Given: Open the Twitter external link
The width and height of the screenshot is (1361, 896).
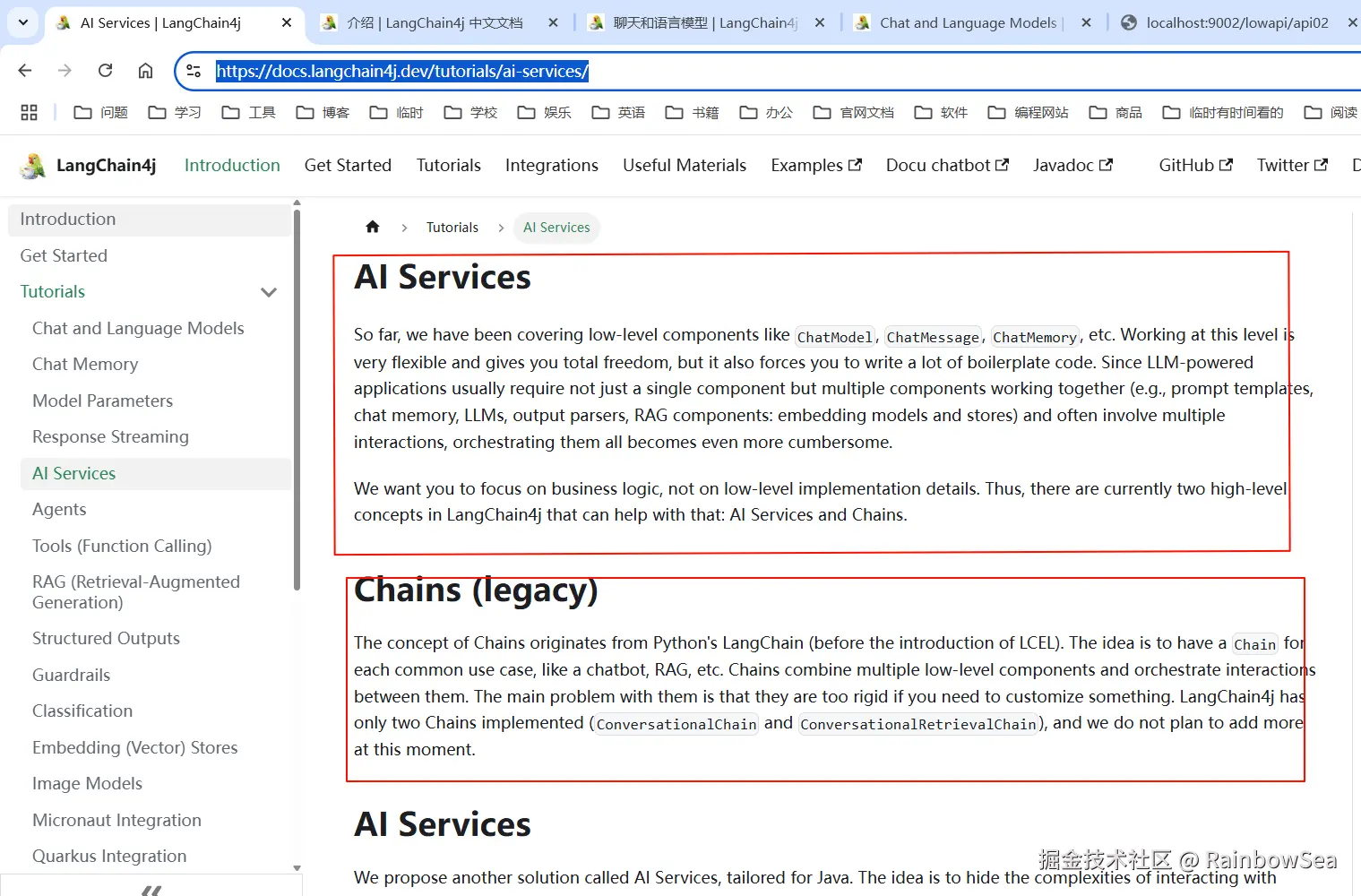Looking at the screenshot, I should [x=1292, y=165].
